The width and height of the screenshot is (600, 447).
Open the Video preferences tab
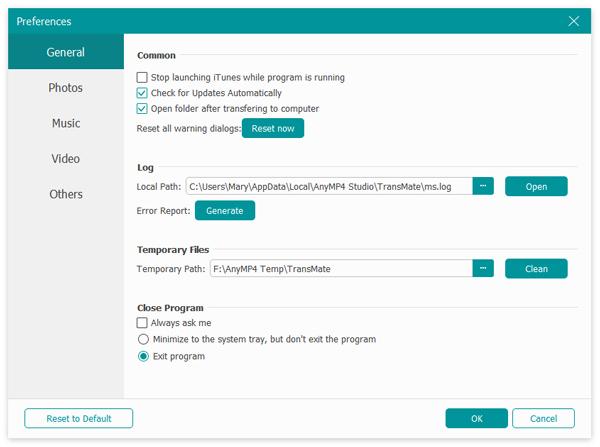click(66, 158)
